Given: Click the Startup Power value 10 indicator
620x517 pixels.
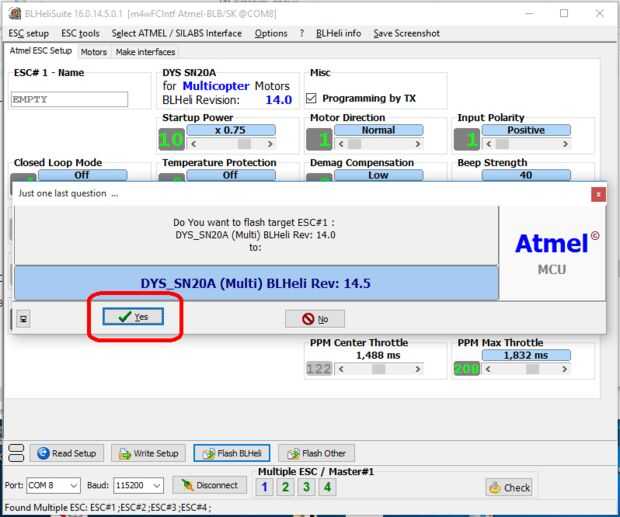Looking at the screenshot, I should 172,140.
